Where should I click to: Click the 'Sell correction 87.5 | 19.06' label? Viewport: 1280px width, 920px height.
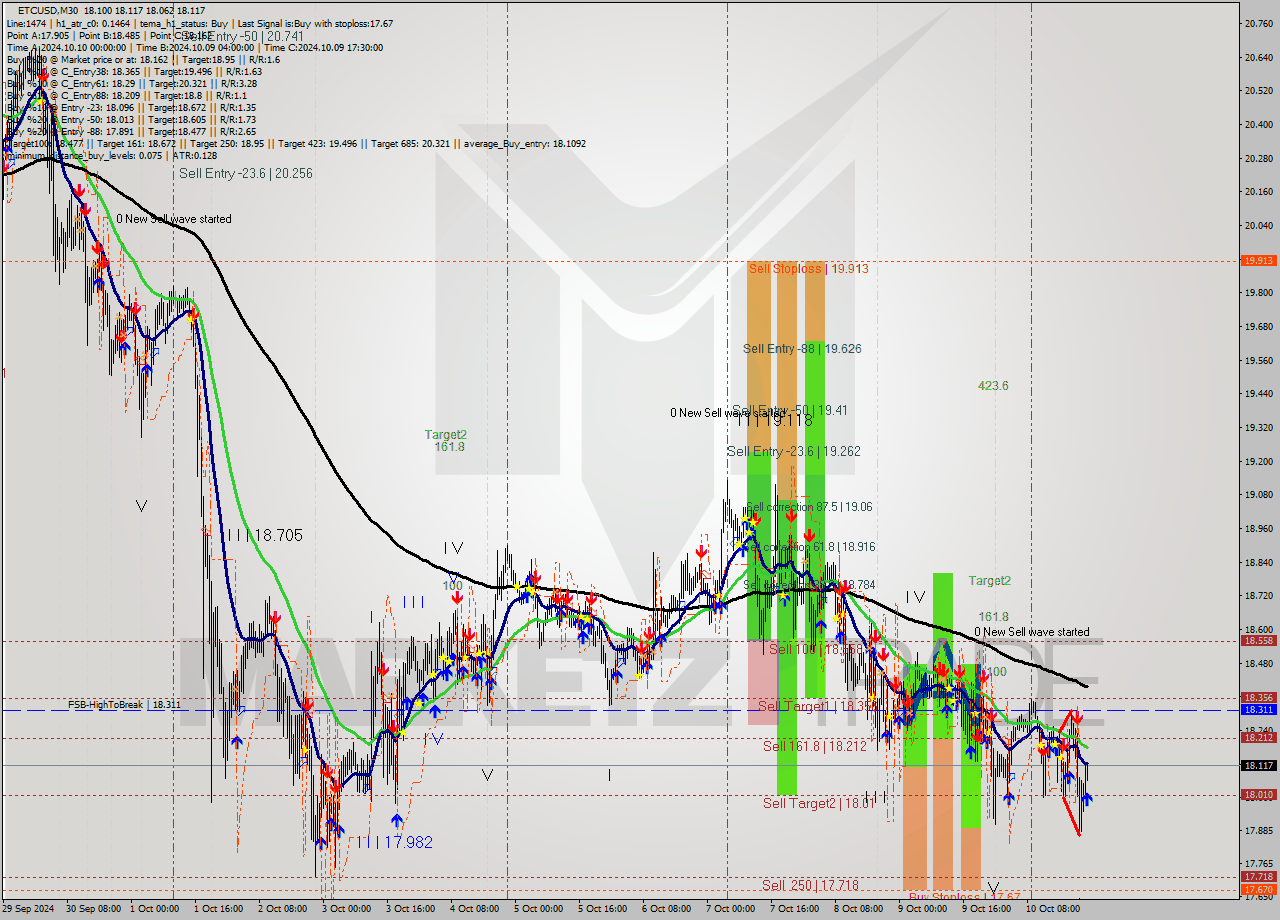(809, 507)
